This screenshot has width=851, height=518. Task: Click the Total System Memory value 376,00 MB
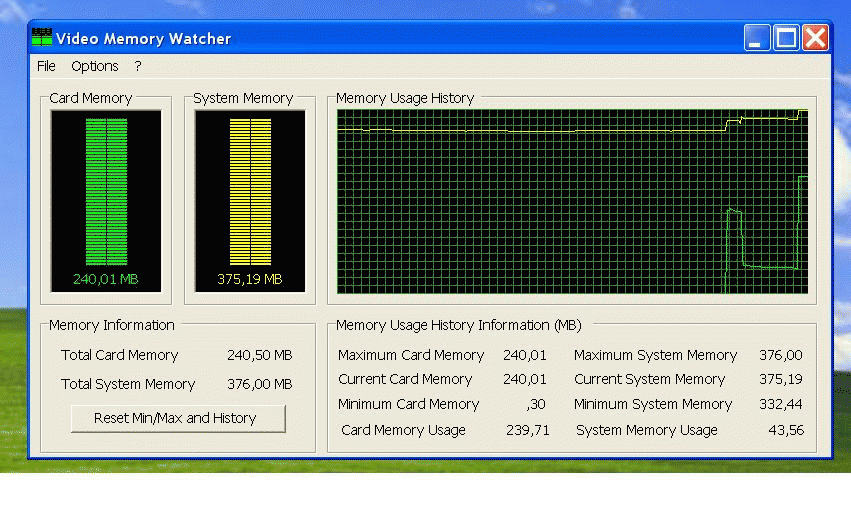tap(260, 384)
